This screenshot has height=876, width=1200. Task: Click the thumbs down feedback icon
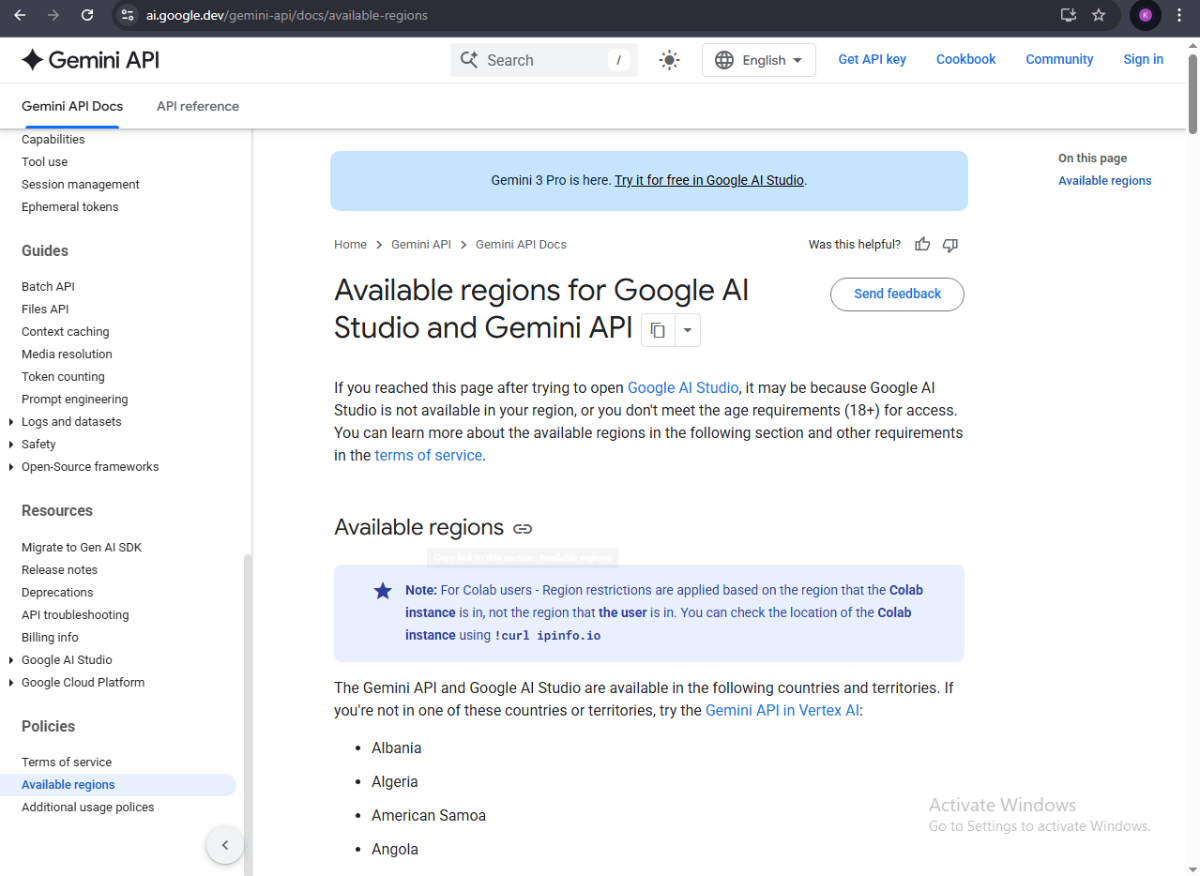point(950,244)
